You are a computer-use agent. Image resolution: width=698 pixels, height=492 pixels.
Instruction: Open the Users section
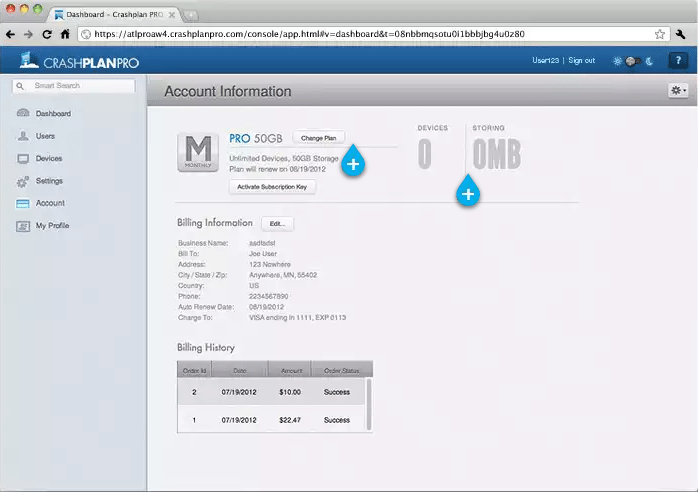[x=45, y=136]
